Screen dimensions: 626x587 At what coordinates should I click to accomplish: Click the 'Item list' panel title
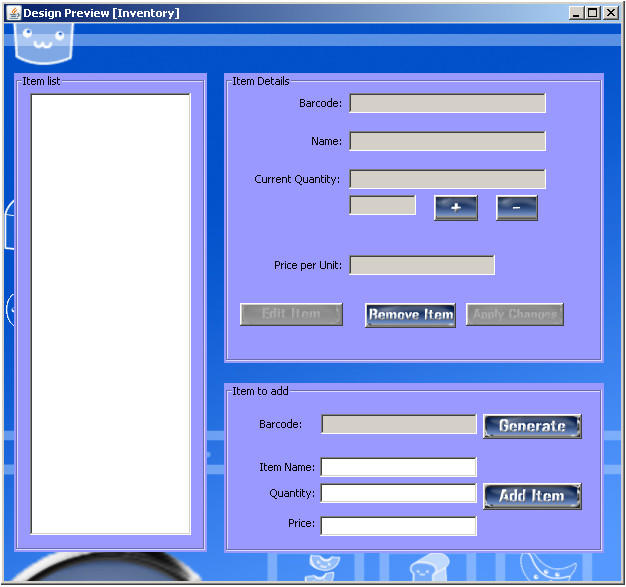click(x=41, y=81)
